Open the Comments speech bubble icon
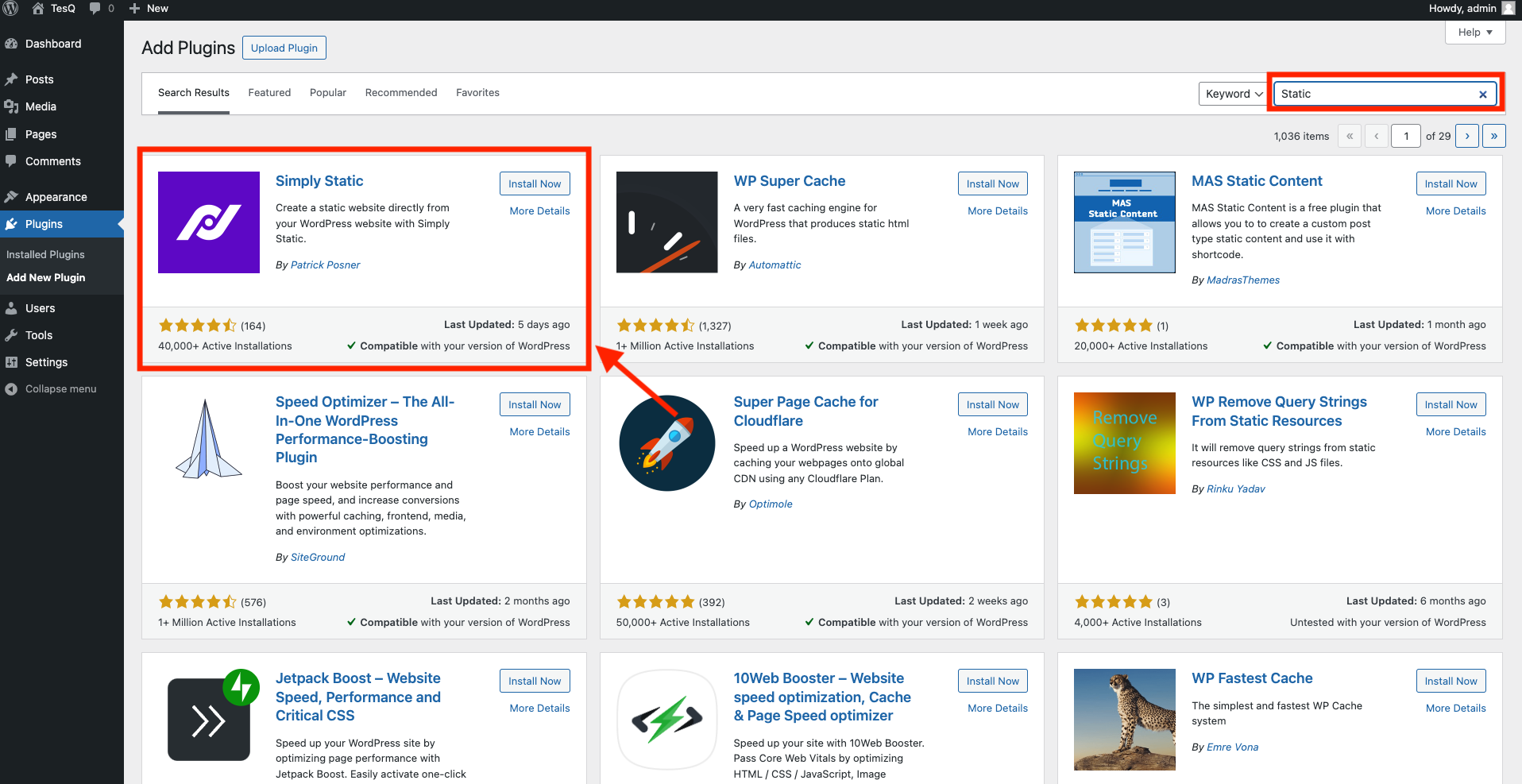 (13, 161)
